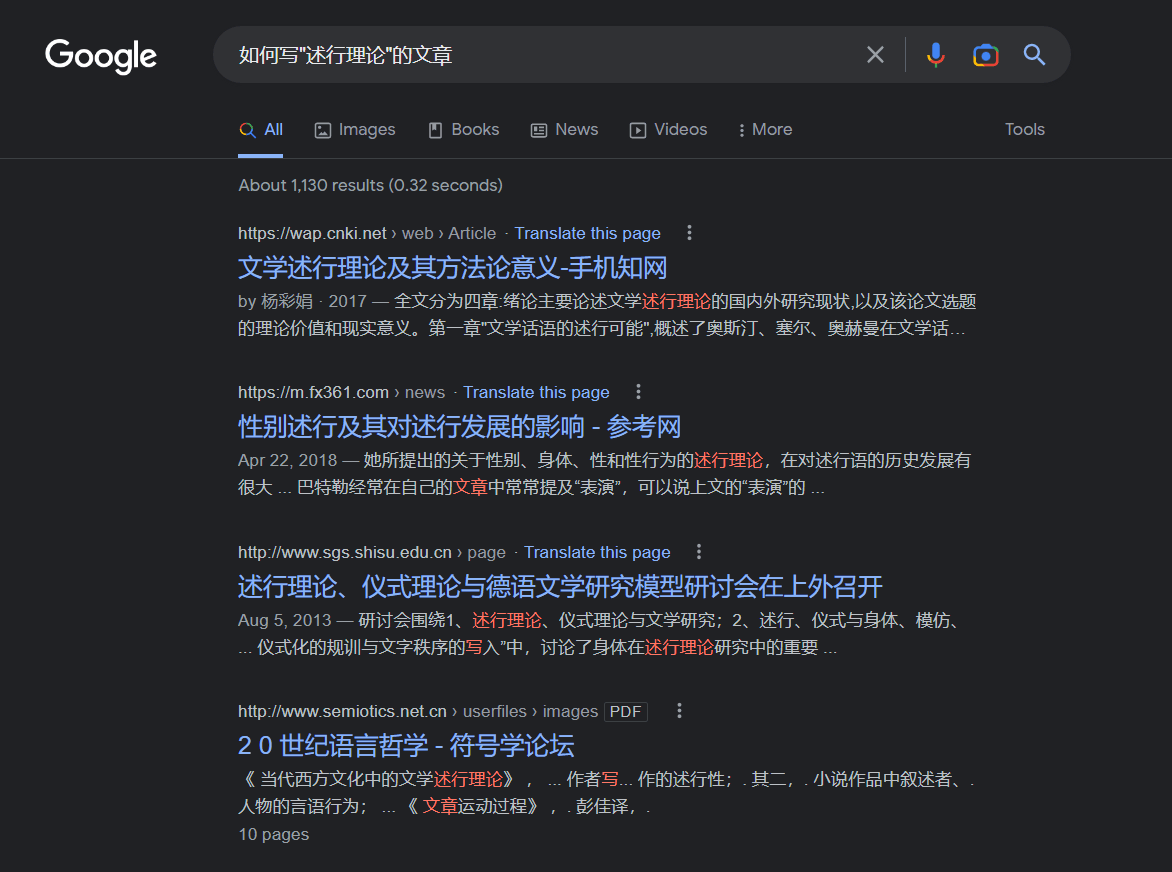Click inside the search query text field
The width and height of the screenshot is (1172, 872).
coord(540,55)
